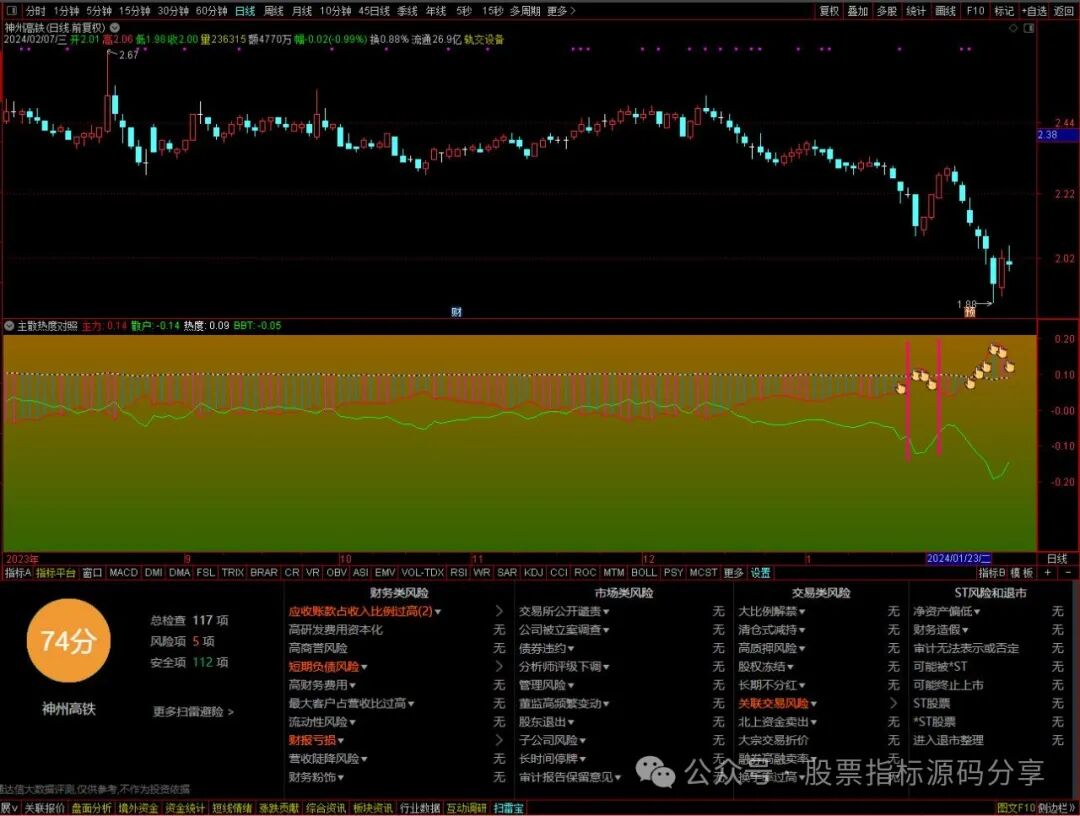1080x816 pixels.
Task: Click the 指标B tab
Action: pyautogui.click(x=992, y=572)
